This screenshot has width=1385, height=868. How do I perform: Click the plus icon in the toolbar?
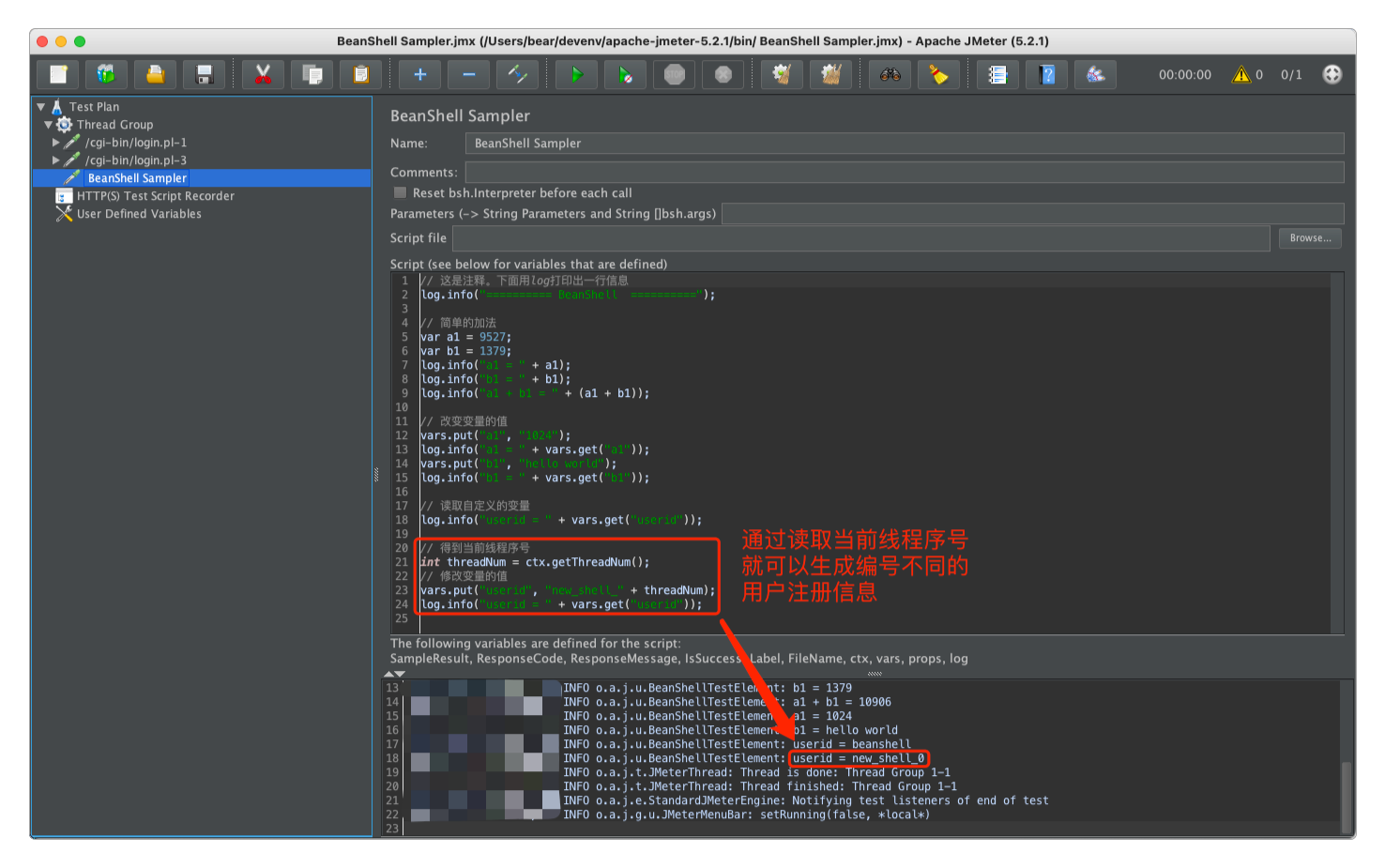click(420, 74)
